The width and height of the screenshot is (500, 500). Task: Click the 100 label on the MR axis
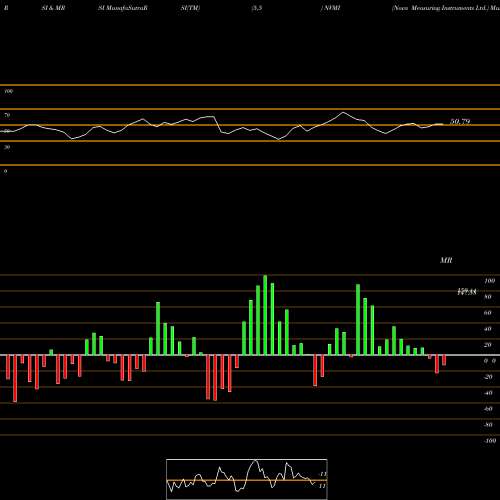pyautogui.click(x=490, y=281)
